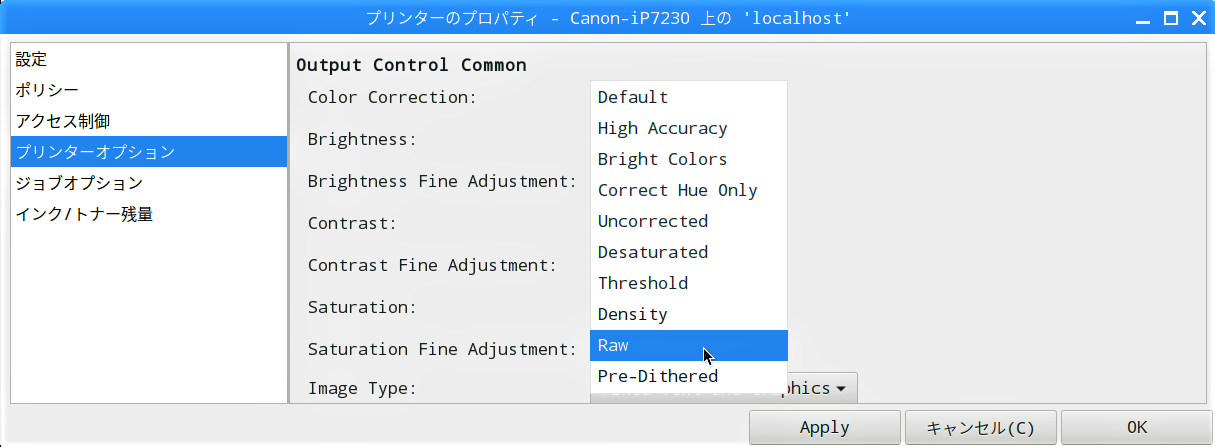Choose High Accuracy from dropdown list
Screen dimensions: 1215x447
(x=689, y=128)
